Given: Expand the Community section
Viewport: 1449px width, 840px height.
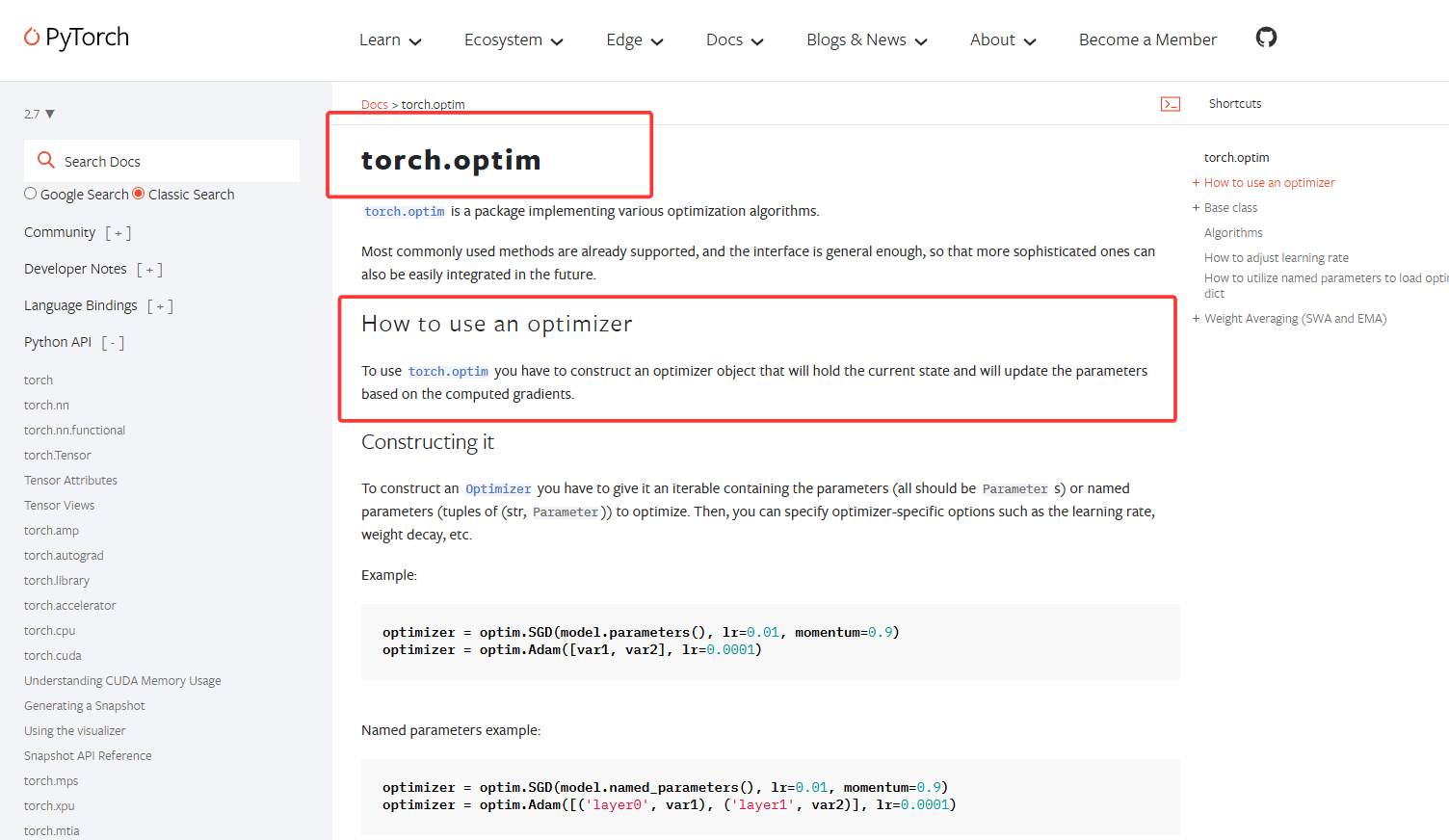Looking at the screenshot, I should (x=119, y=233).
